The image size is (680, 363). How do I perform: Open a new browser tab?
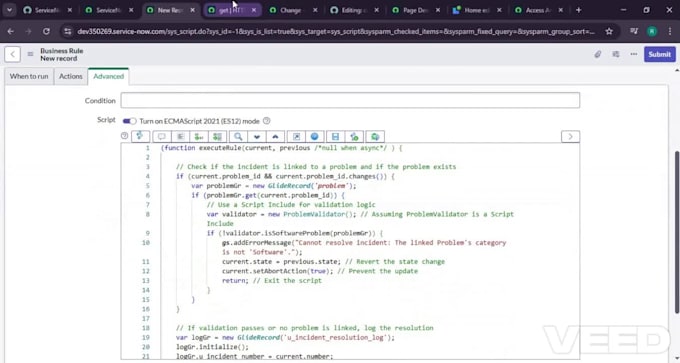pyautogui.click(x=579, y=10)
